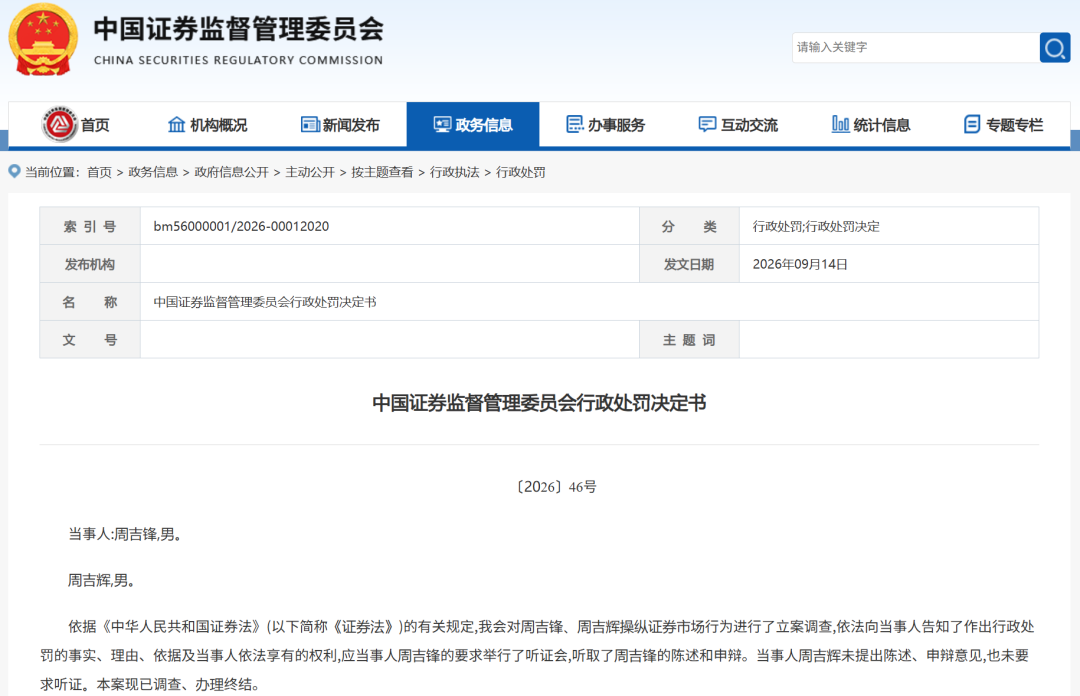Open 政府信息公开 breadcrumb link
The height and width of the screenshot is (696, 1080).
coord(231,172)
